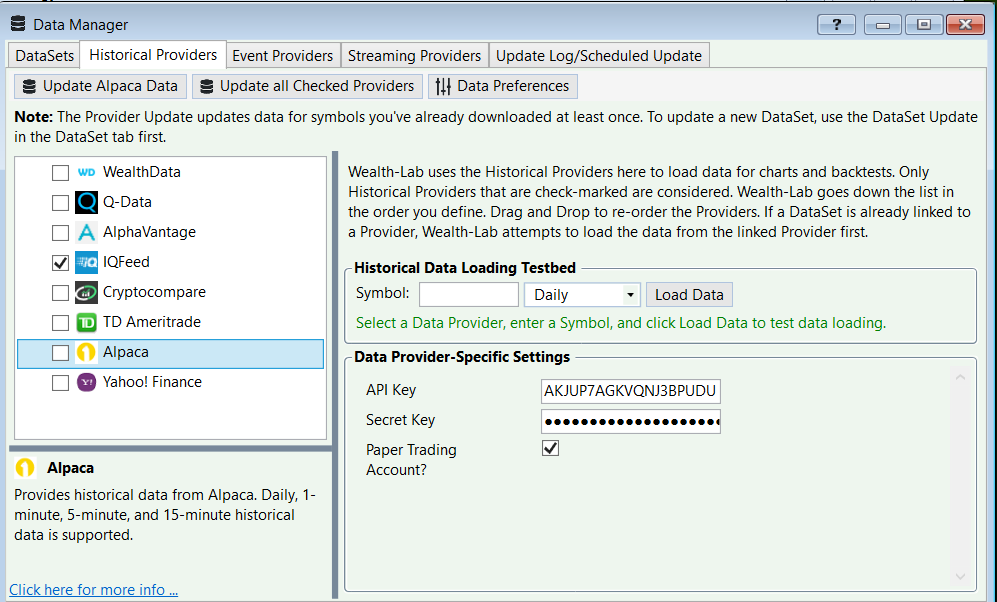Click Update Alpaca Data button
This screenshot has width=997, height=602.
[100, 86]
